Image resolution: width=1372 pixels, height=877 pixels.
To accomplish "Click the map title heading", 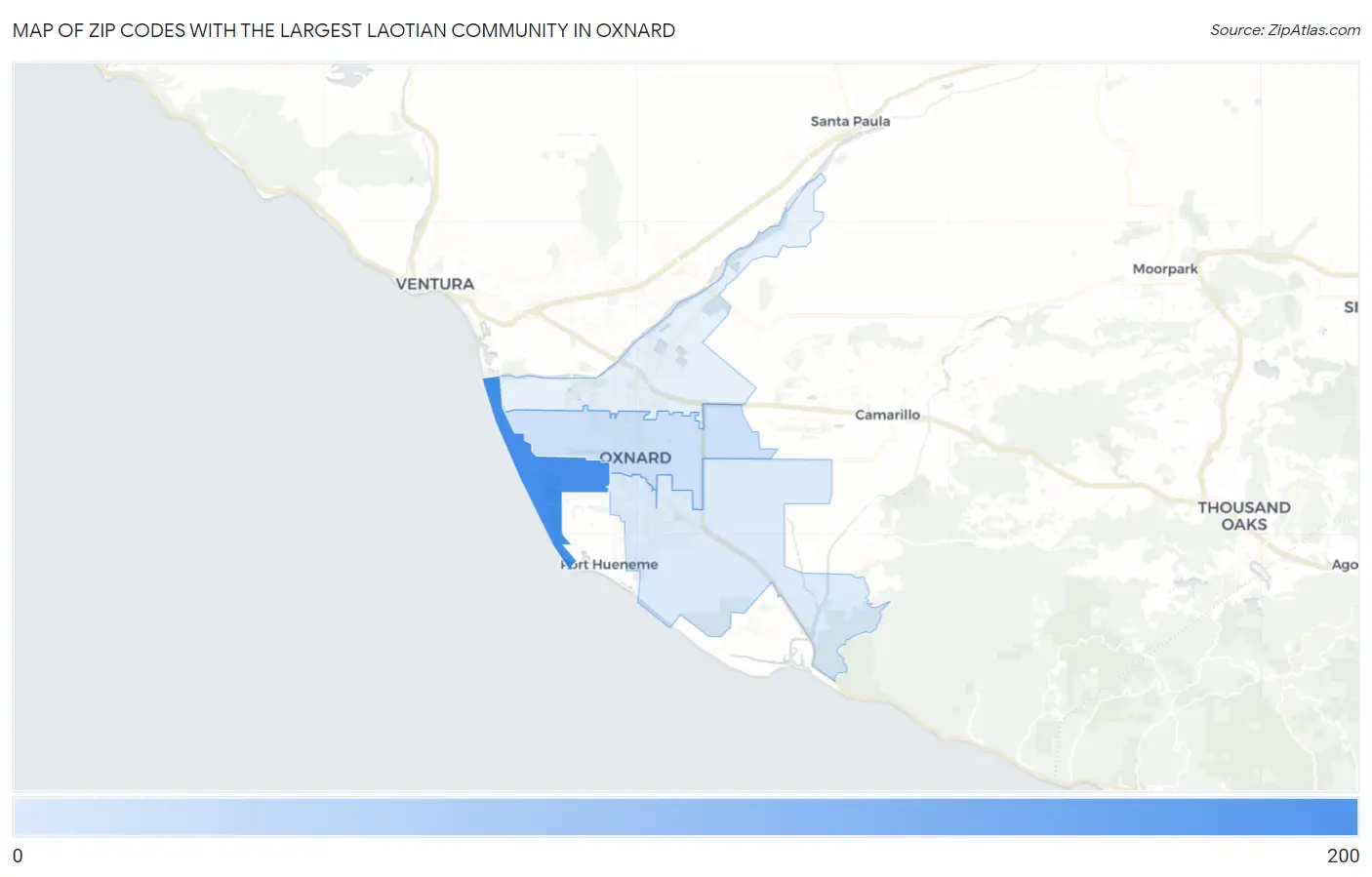I will [x=343, y=30].
